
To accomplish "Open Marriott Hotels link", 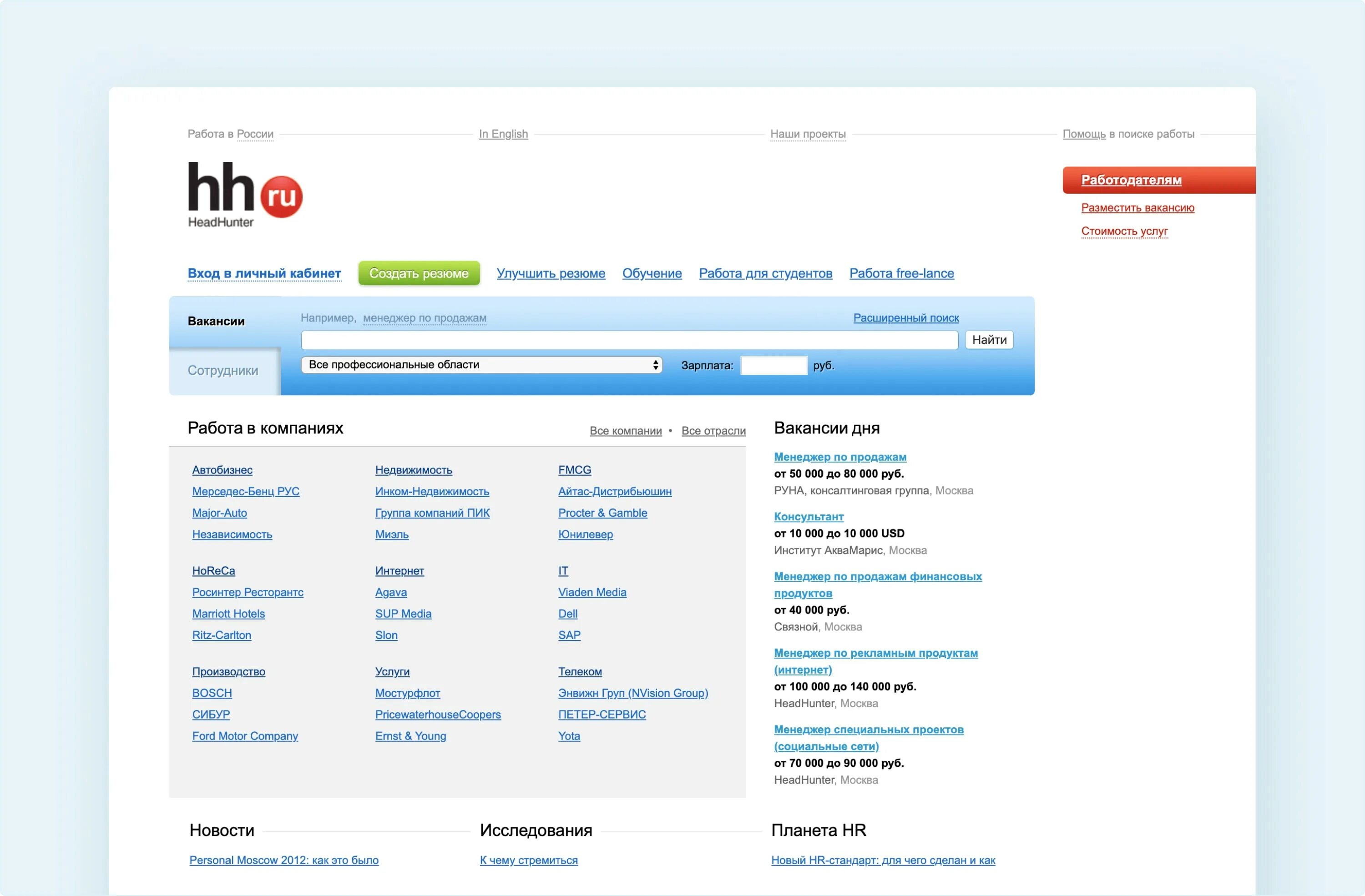I will point(228,614).
